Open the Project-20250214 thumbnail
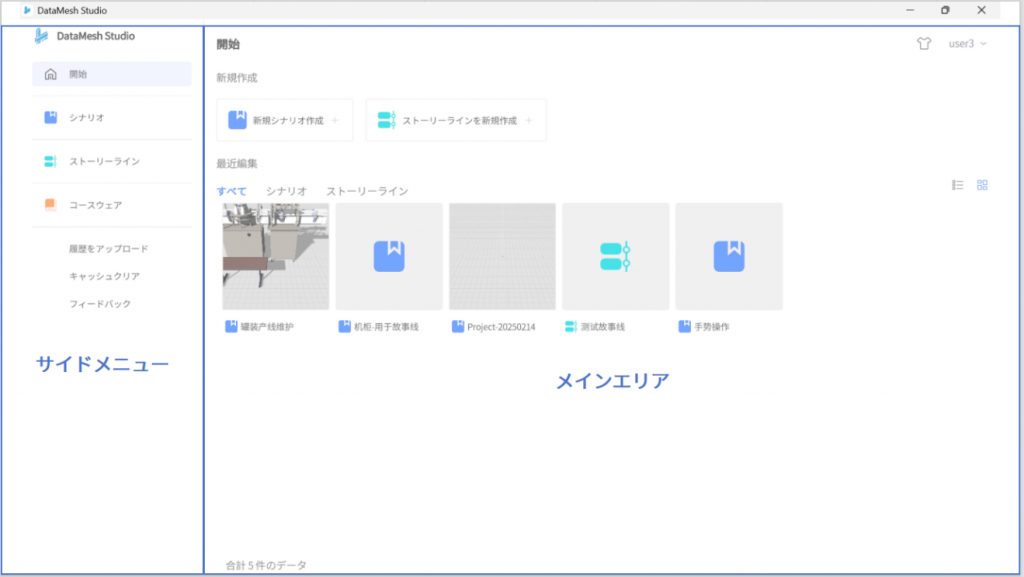Viewport: 1024px width, 577px height. click(x=502, y=256)
